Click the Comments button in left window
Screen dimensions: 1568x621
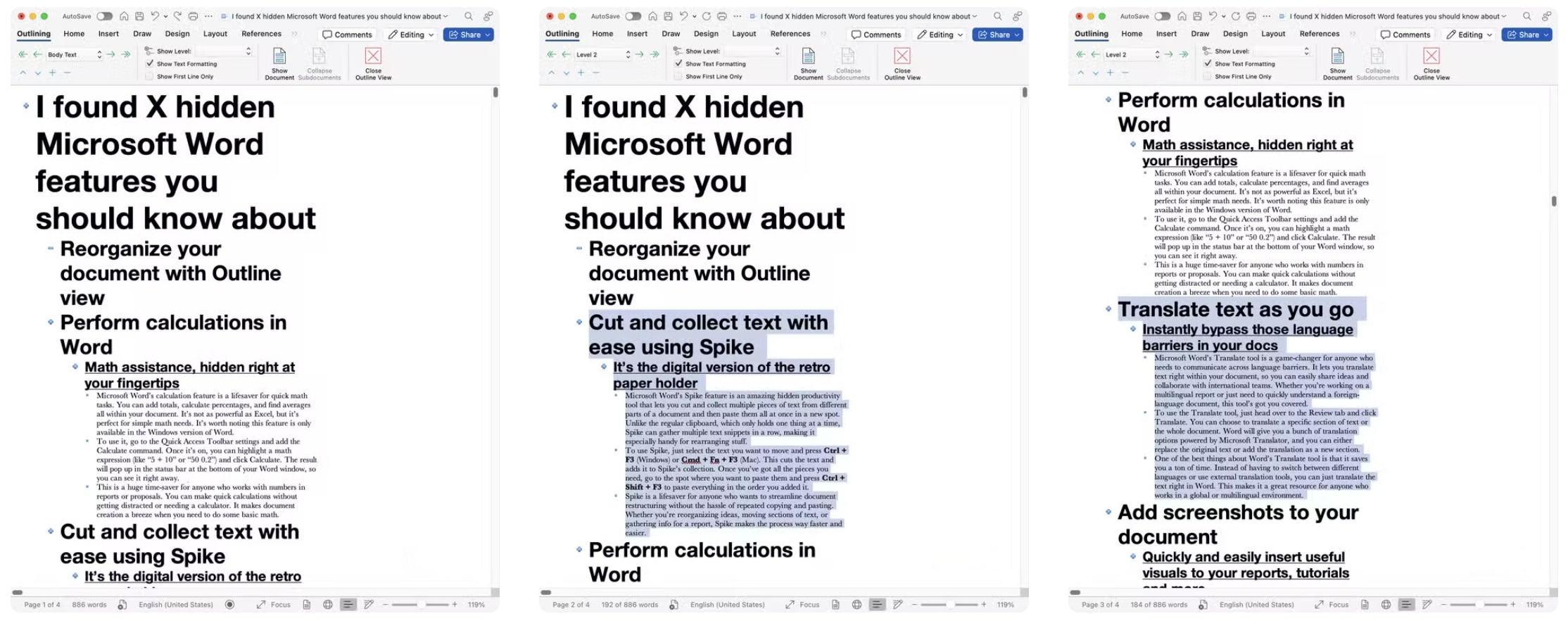[x=347, y=34]
